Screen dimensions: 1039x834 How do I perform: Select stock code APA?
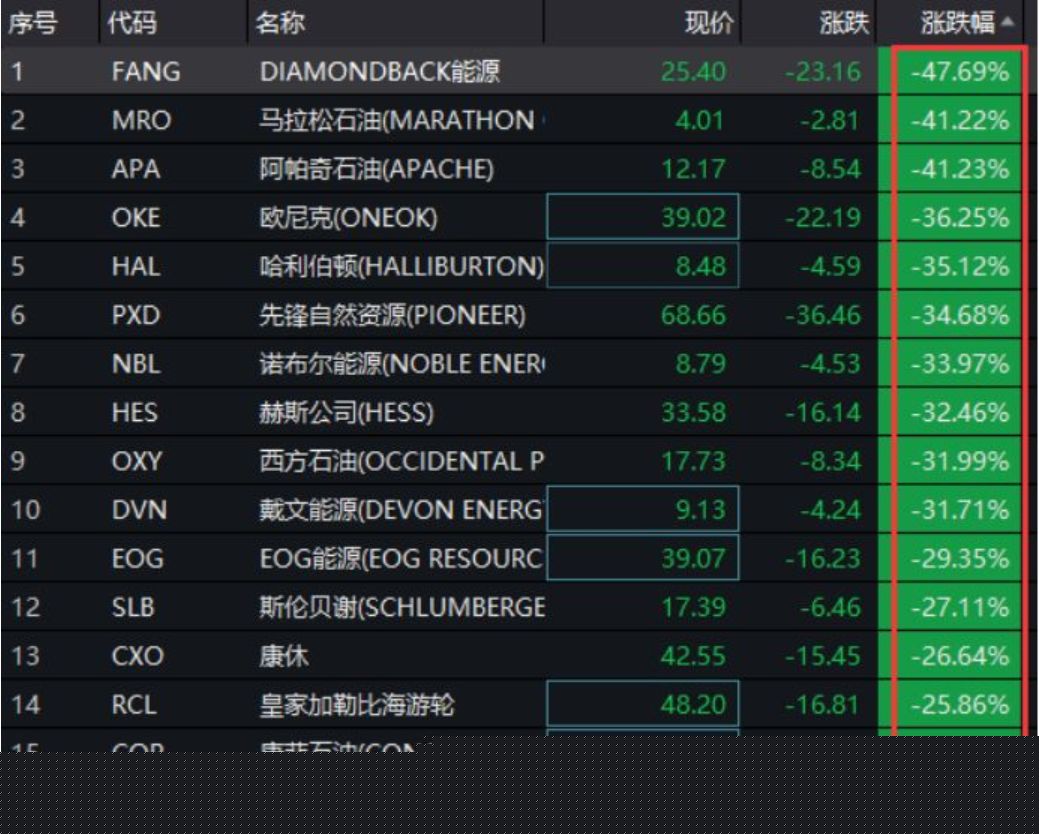(136, 169)
